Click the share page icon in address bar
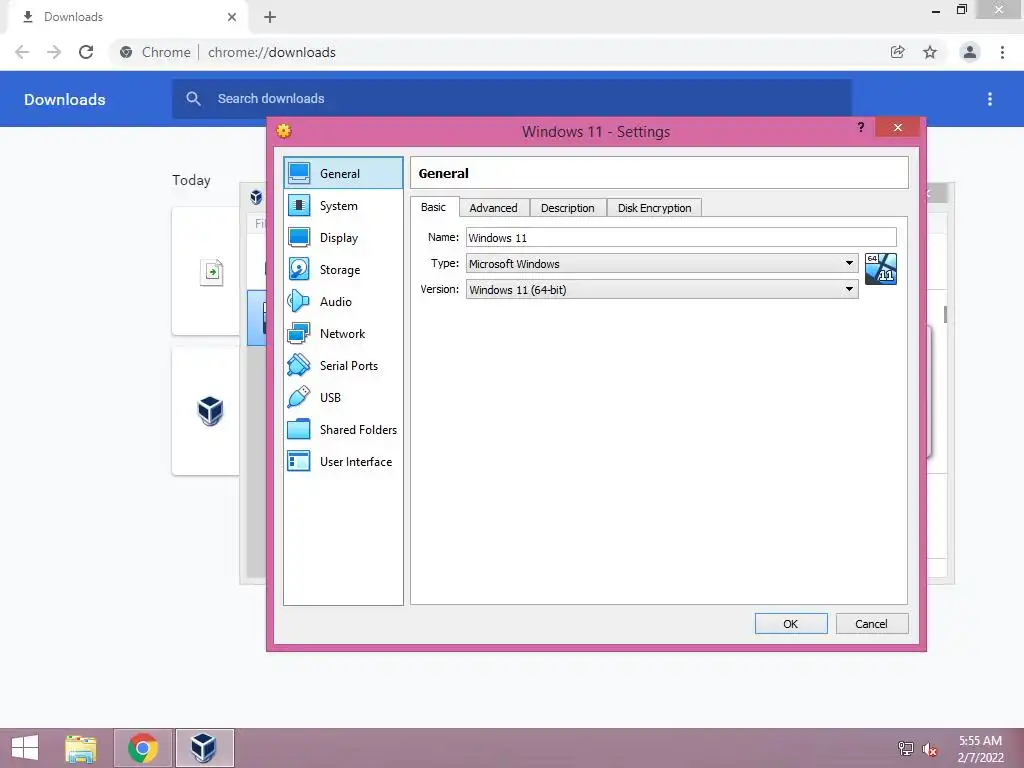 coord(897,52)
